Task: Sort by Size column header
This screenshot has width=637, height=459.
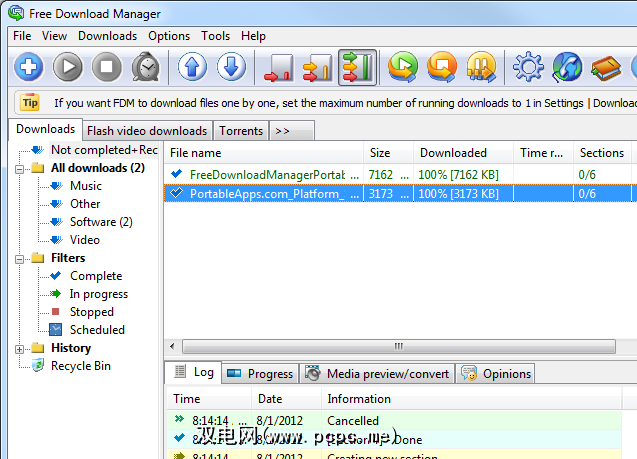Action: click(388, 153)
